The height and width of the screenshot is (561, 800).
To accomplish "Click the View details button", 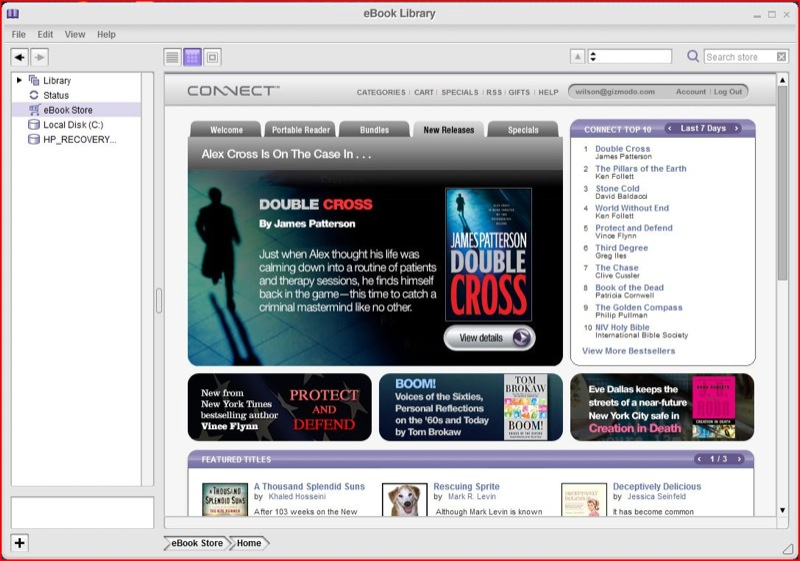I will [x=489, y=338].
